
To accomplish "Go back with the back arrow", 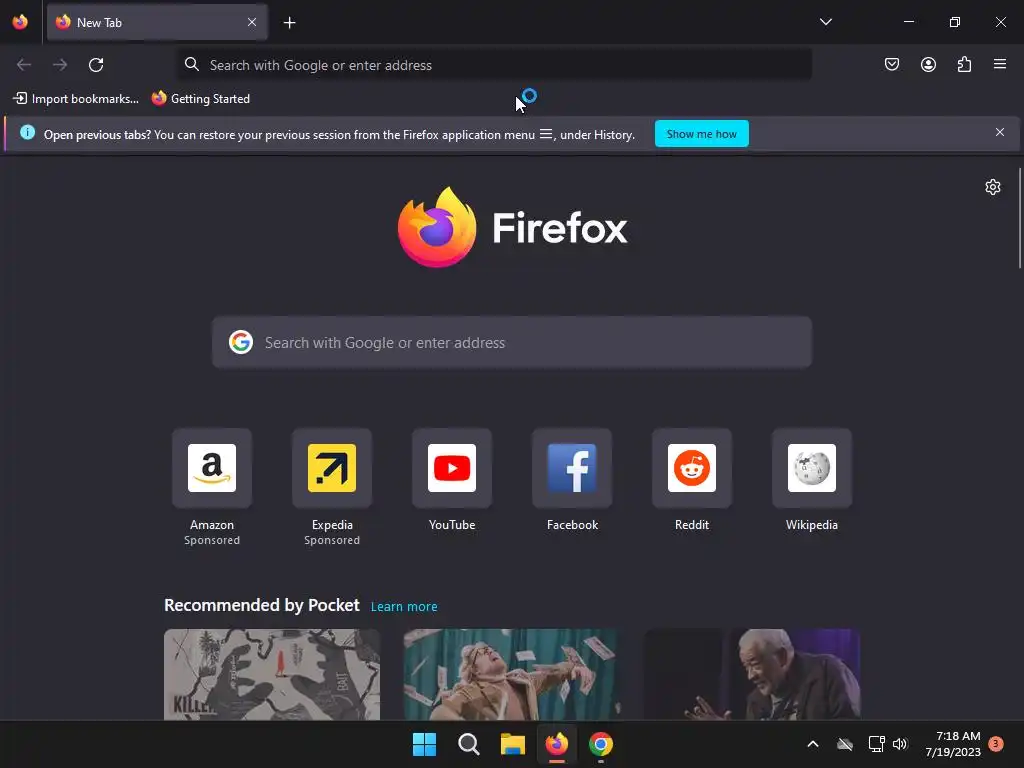I will pyautogui.click(x=24, y=65).
